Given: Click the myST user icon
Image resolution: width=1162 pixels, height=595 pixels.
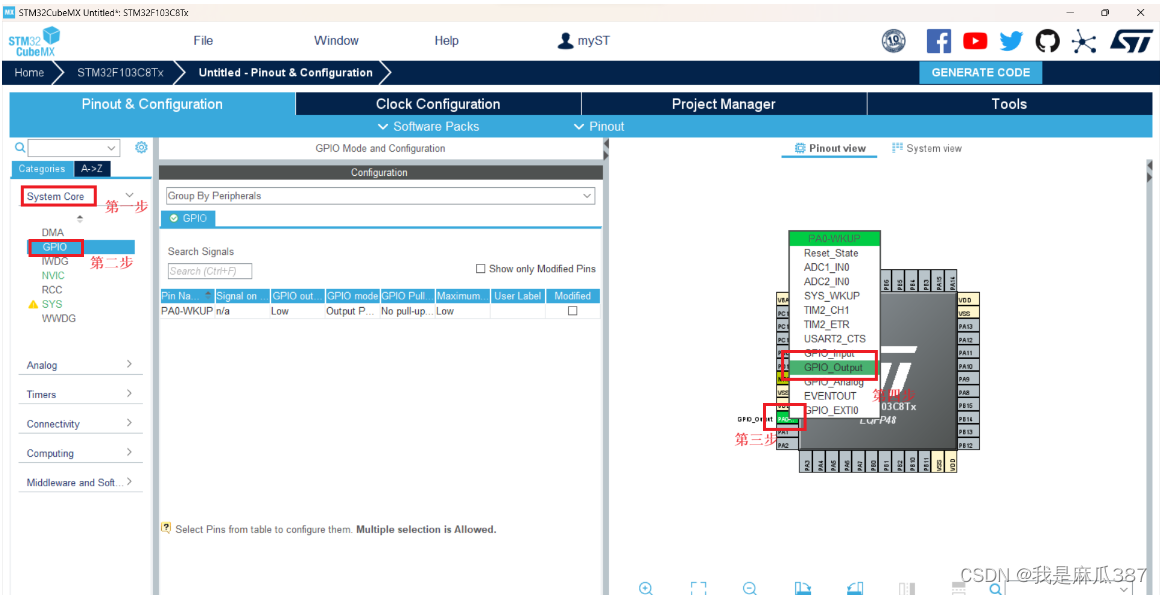Looking at the screenshot, I should pos(565,41).
